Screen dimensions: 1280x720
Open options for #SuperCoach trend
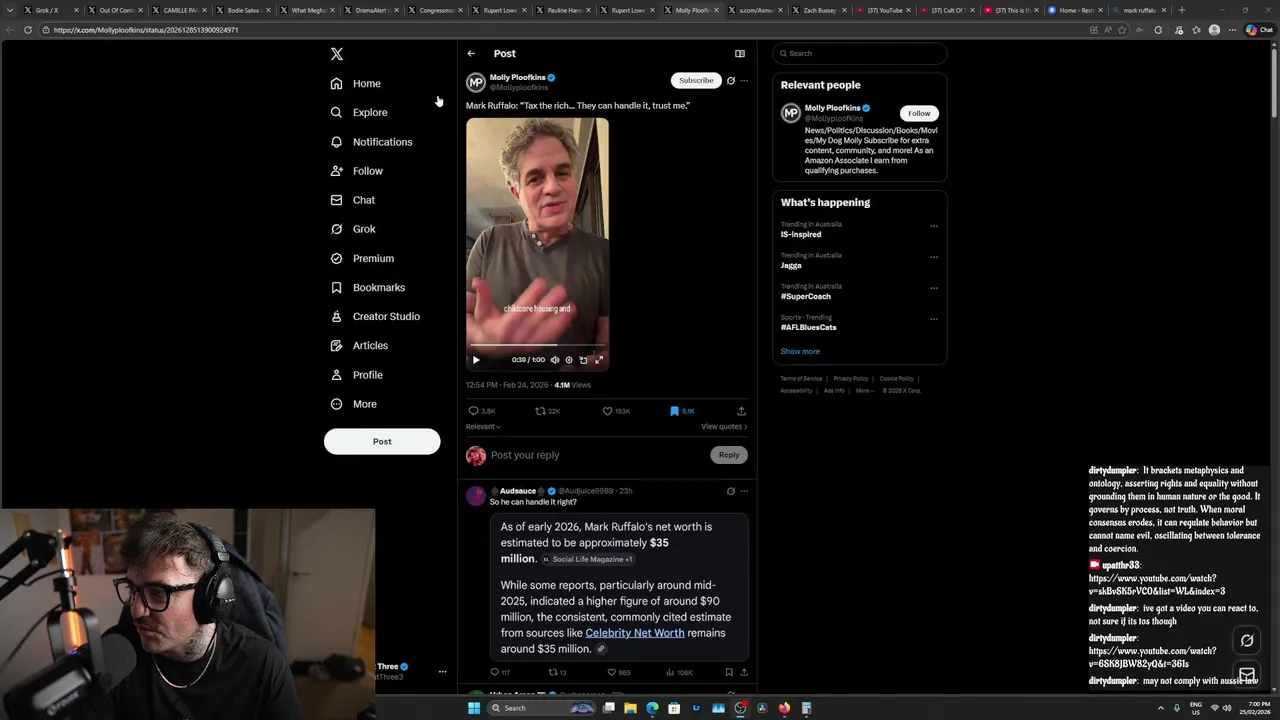(x=934, y=288)
